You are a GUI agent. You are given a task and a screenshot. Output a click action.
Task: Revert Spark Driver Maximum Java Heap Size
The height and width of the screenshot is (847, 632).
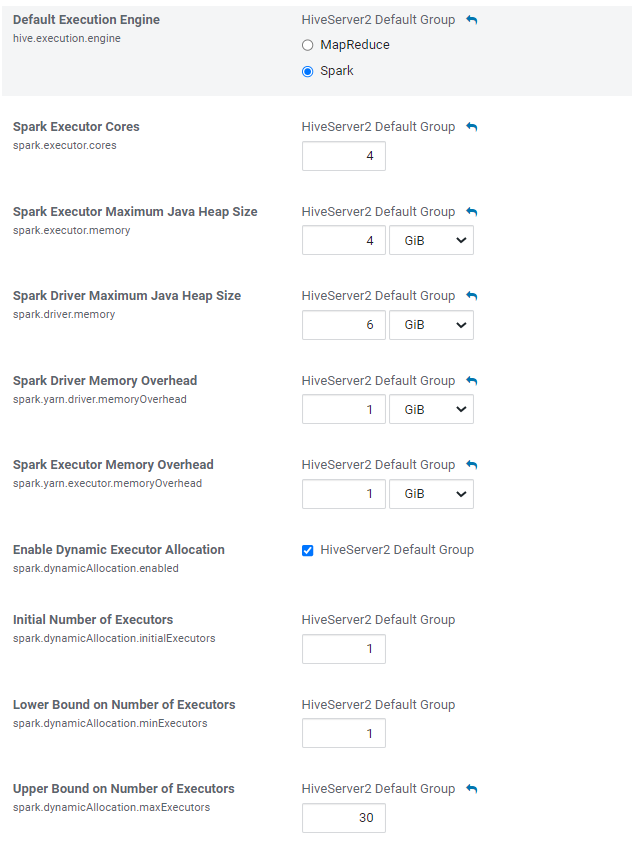[472, 296]
